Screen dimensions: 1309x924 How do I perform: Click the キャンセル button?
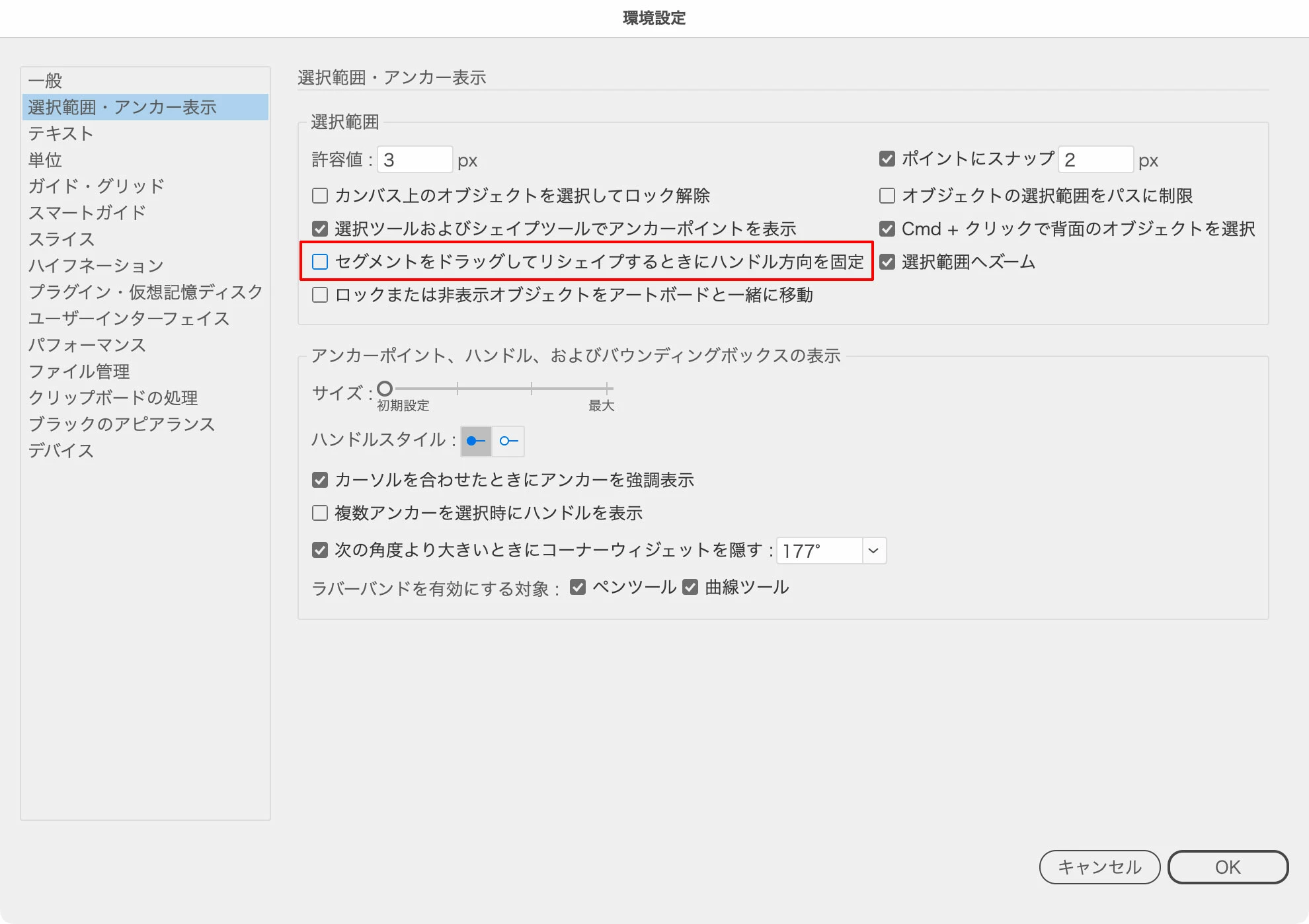(x=1099, y=867)
